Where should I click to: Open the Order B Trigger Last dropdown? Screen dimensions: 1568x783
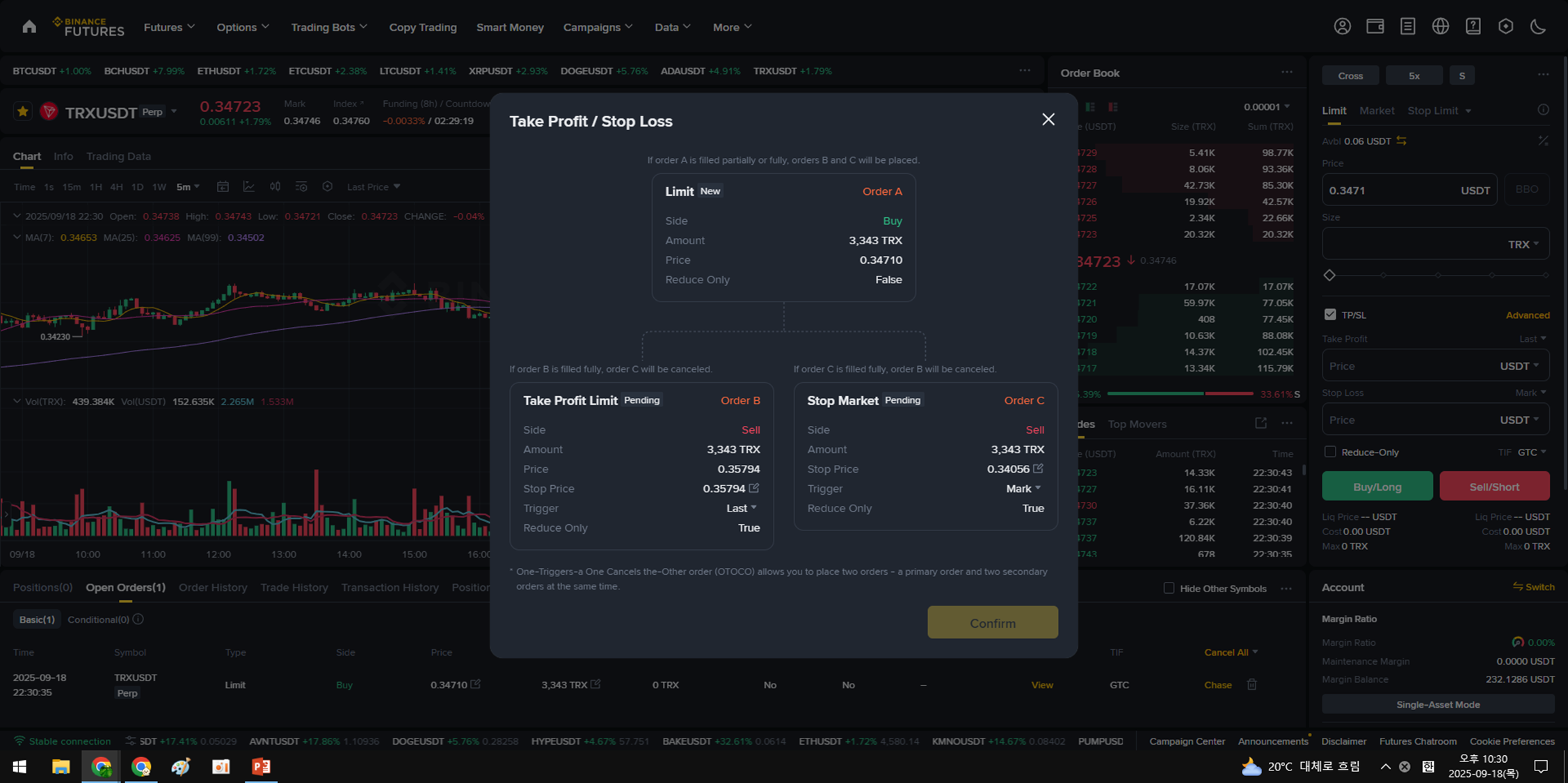coord(742,508)
